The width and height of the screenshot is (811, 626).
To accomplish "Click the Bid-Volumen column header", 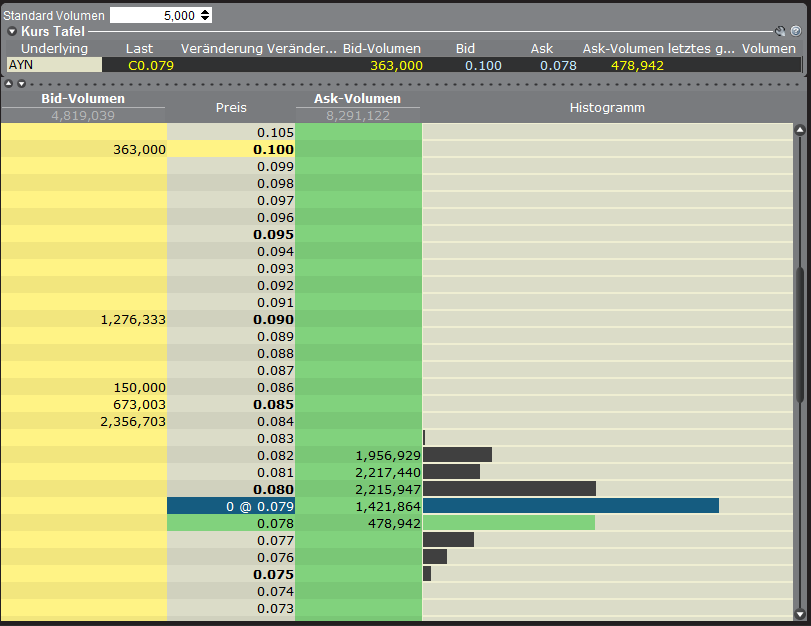I will (x=83, y=99).
